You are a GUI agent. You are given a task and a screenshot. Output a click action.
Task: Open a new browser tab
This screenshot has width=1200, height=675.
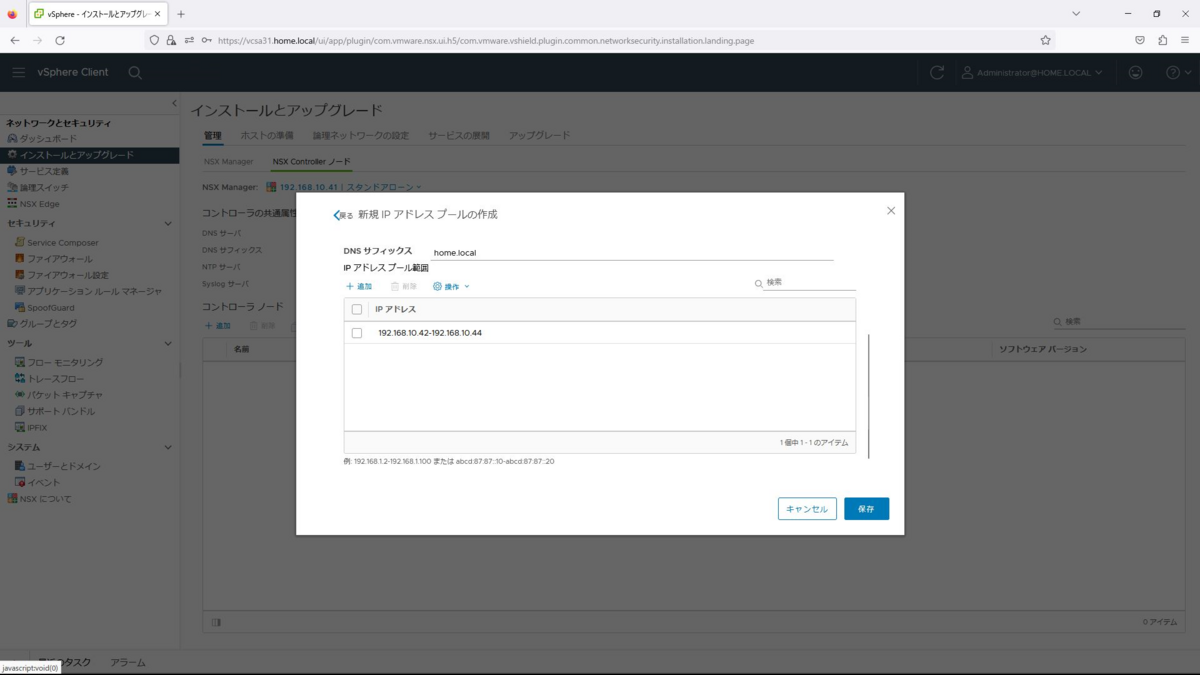[181, 14]
